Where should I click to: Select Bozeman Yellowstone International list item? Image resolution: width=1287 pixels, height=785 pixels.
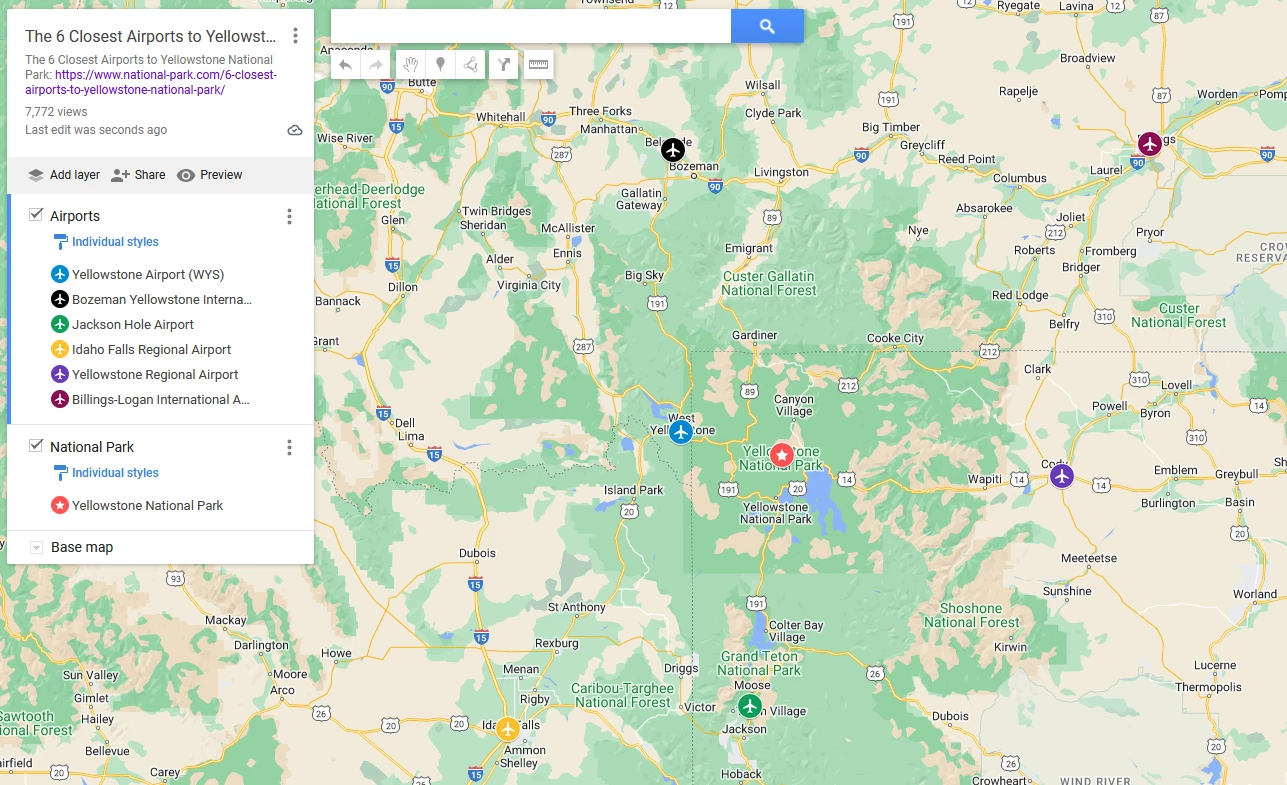tap(161, 299)
